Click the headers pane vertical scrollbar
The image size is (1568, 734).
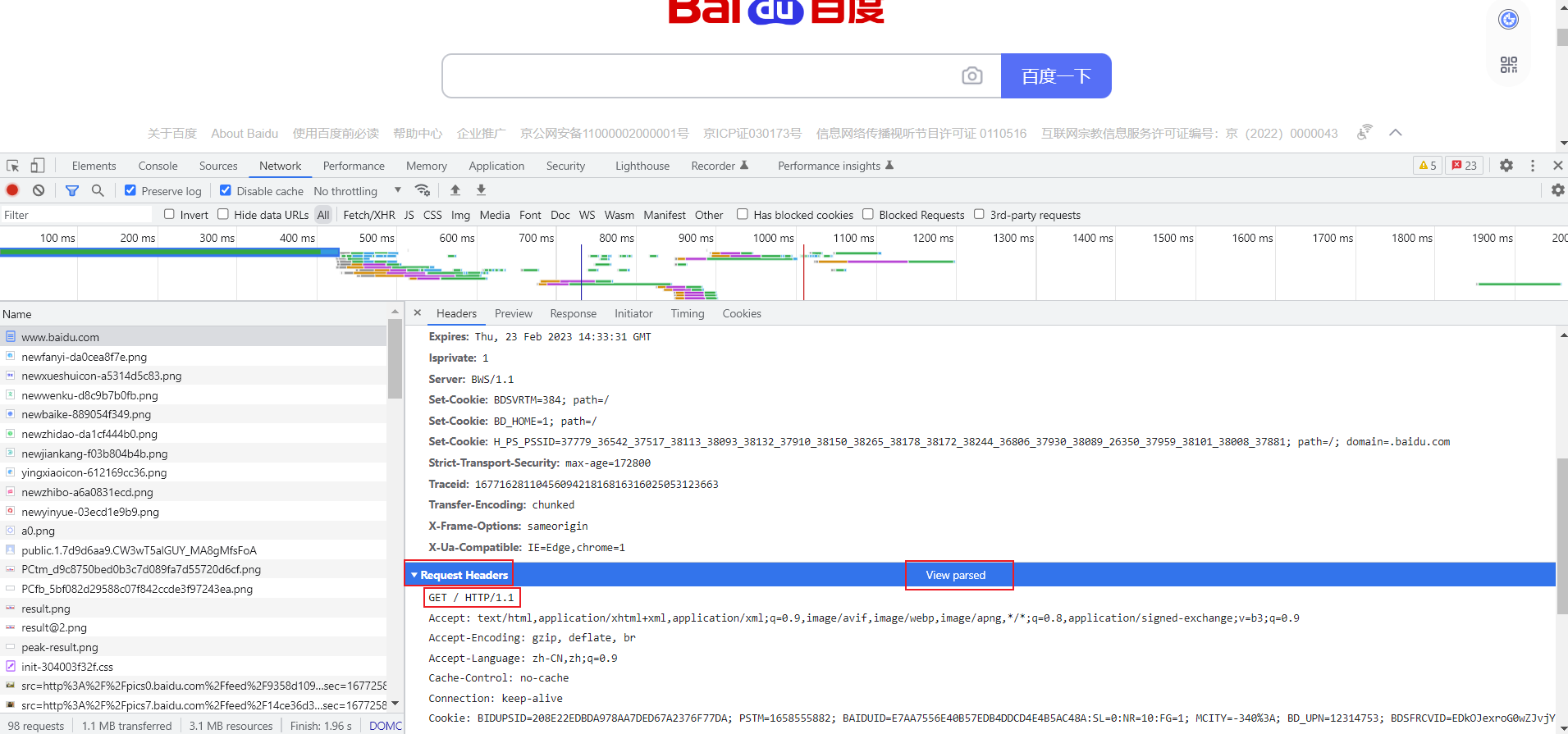tap(1561, 536)
